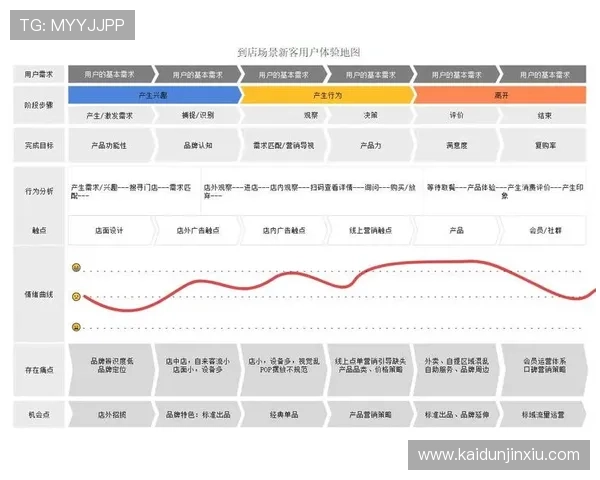
Task: Select the 存在痛点 row header
Action: pos(39,370)
